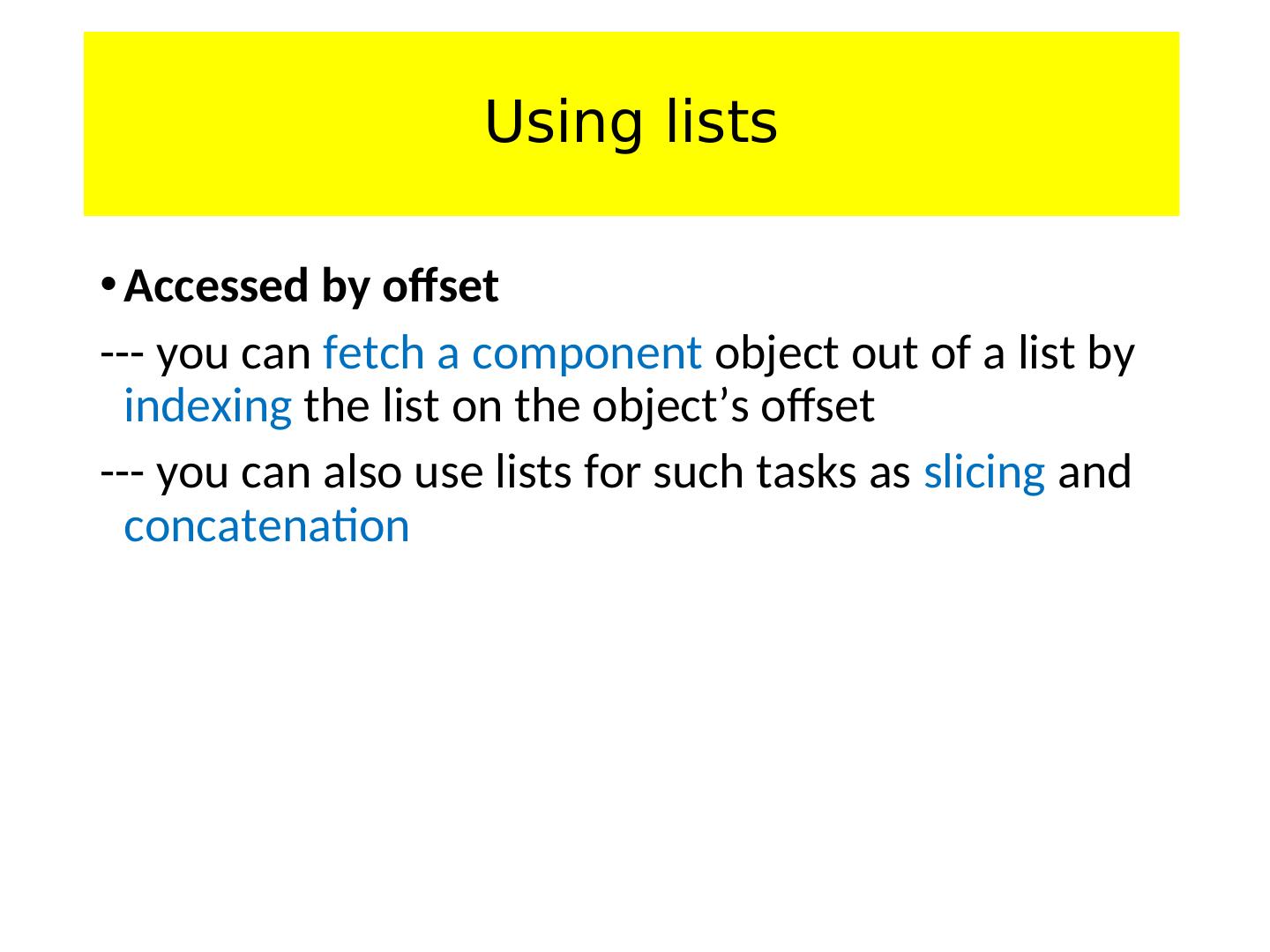Click the blue word "indexing"
Screen dimensions: 1270x952
point(208,406)
